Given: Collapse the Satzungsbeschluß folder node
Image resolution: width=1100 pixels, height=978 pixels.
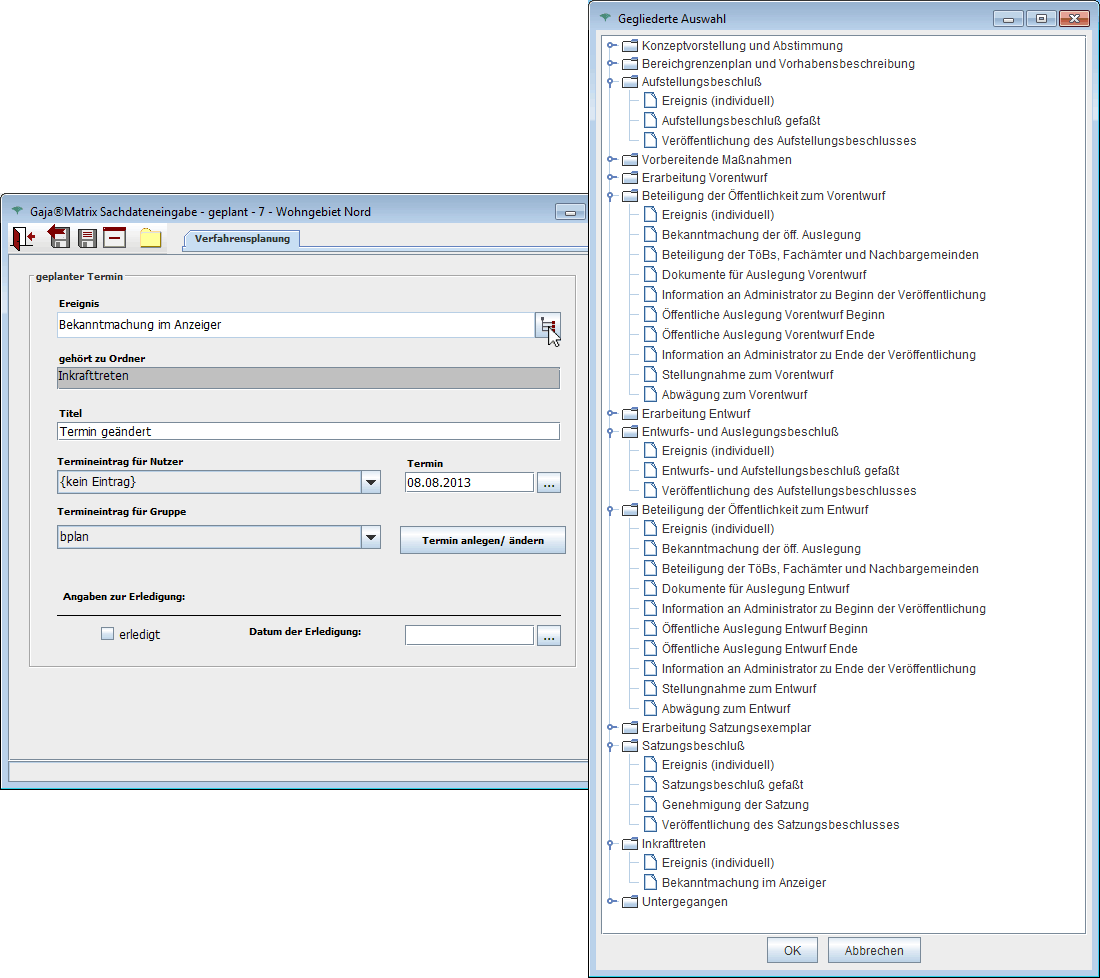Looking at the screenshot, I should [610, 746].
